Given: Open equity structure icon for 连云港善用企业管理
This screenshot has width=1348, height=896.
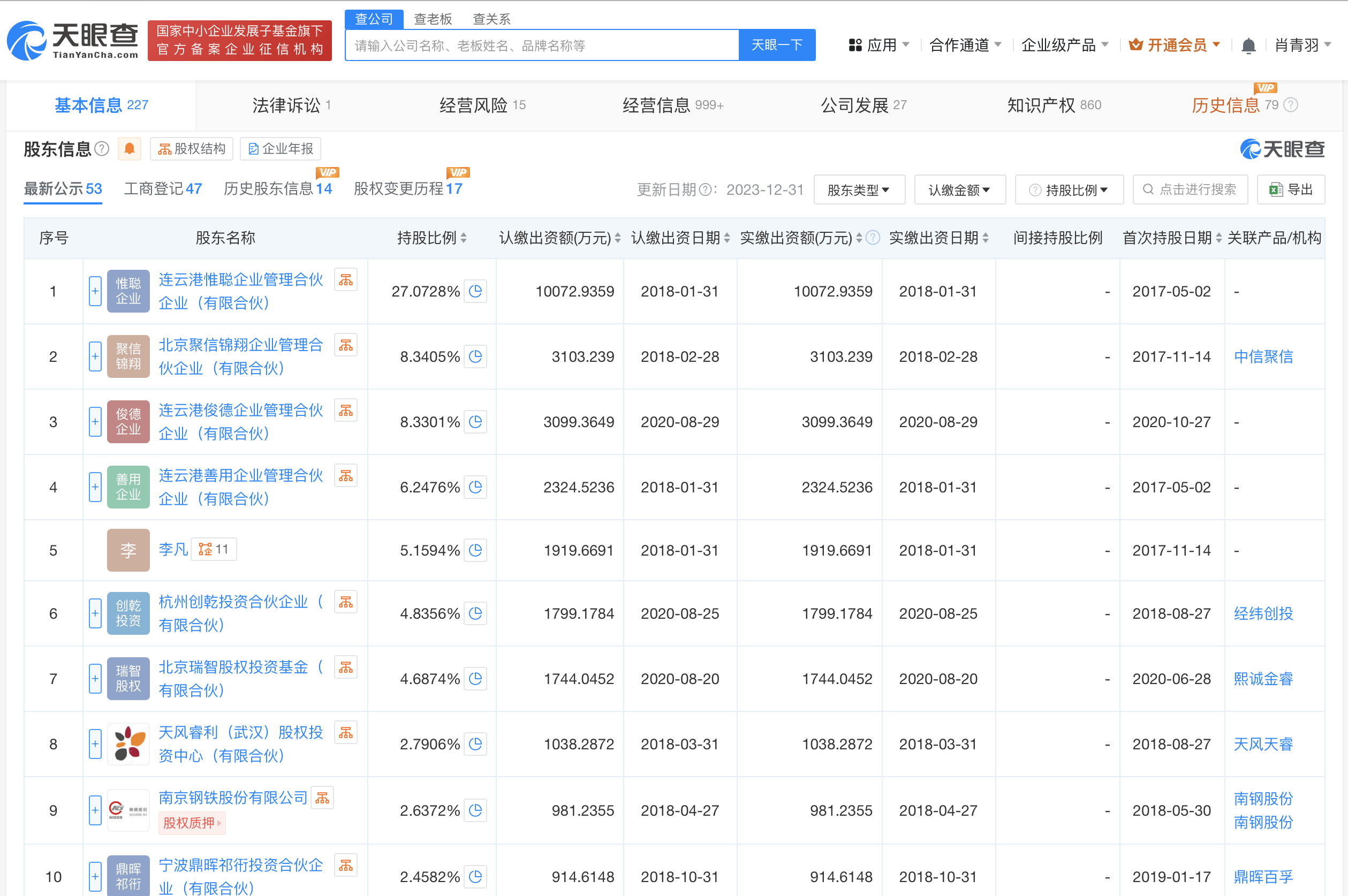Looking at the screenshot, I should coord(346,476).
